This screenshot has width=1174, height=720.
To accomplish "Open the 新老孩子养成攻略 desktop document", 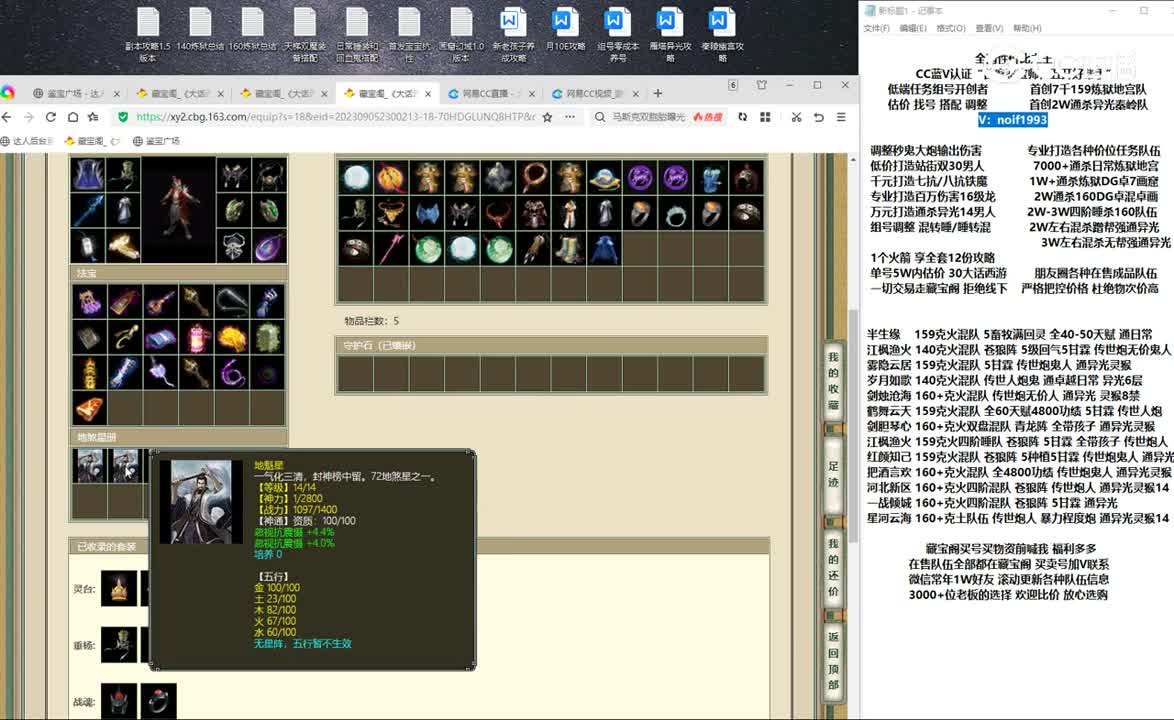I will [513, 34].
